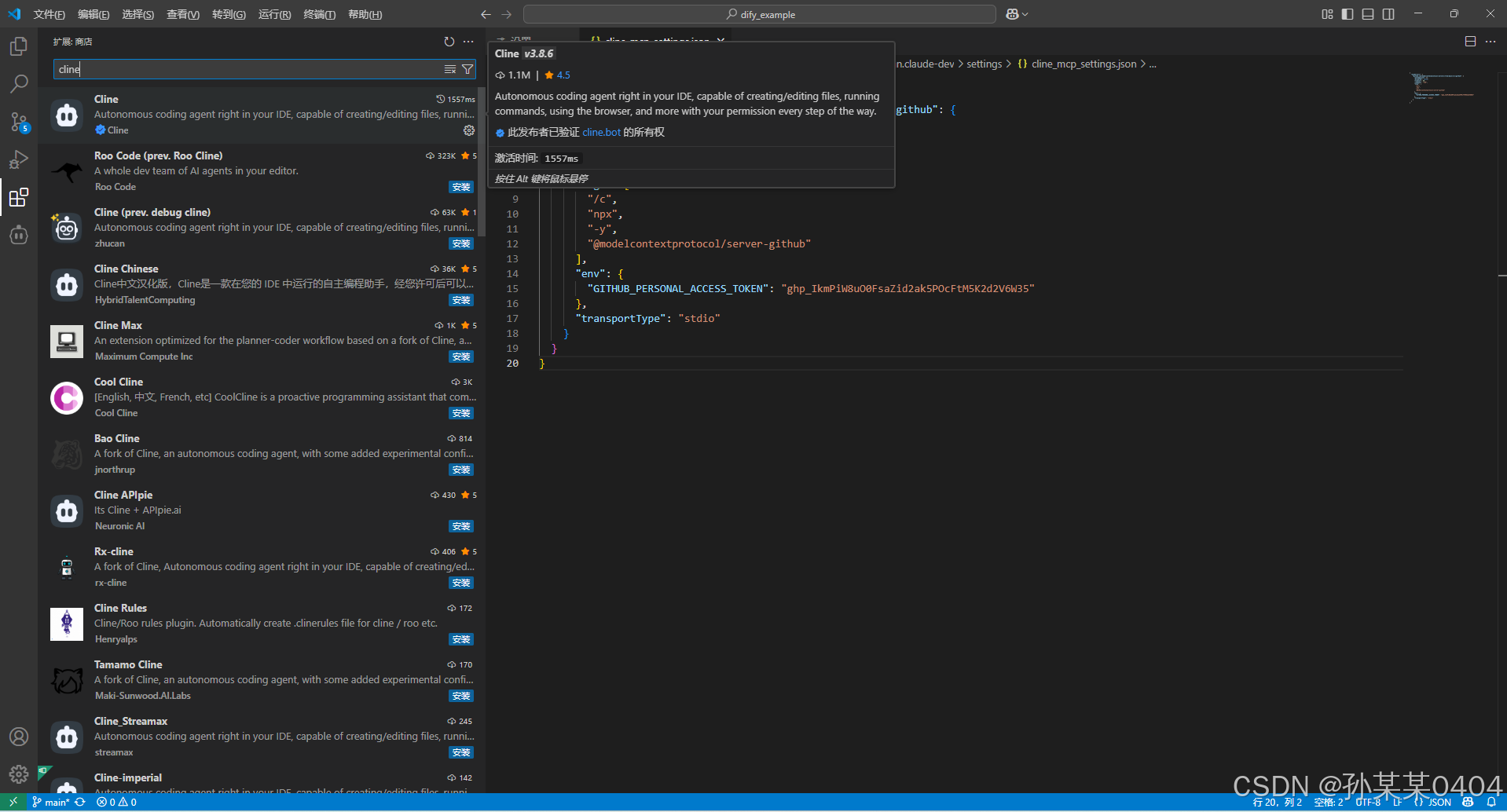Open the 转到(G) menu

tap(229, 14)
